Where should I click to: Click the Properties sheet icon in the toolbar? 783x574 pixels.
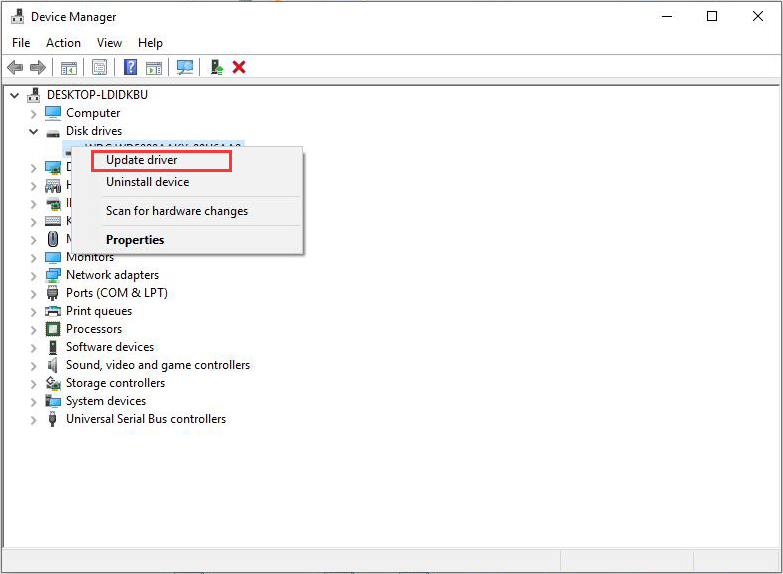pos(99,67)
